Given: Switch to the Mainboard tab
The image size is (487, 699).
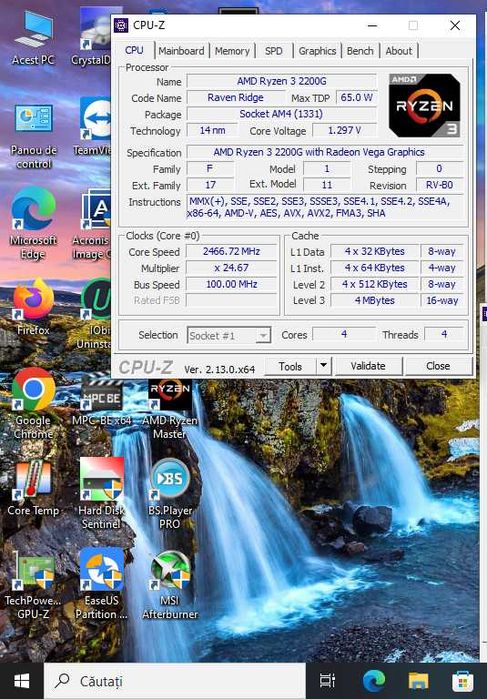Looking at the screenshot, I should click(182, 51).
